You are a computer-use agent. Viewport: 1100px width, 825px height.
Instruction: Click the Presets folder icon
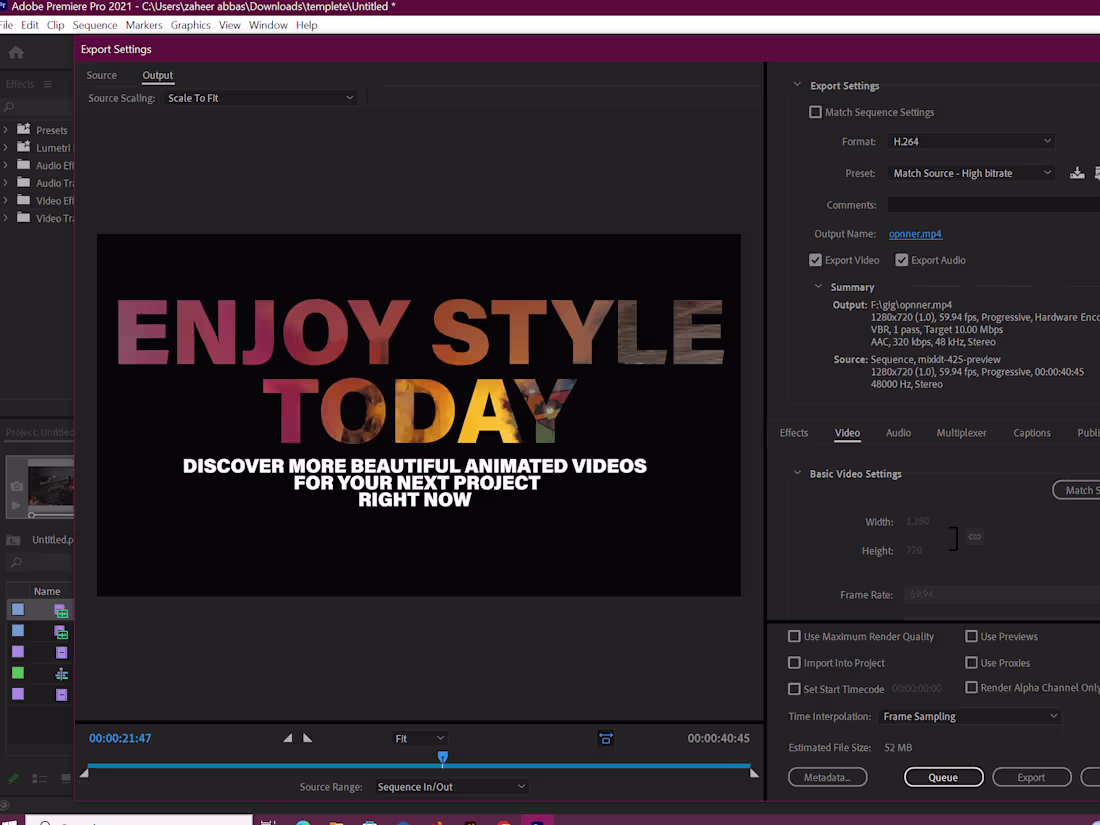click(x=24, y=129)
